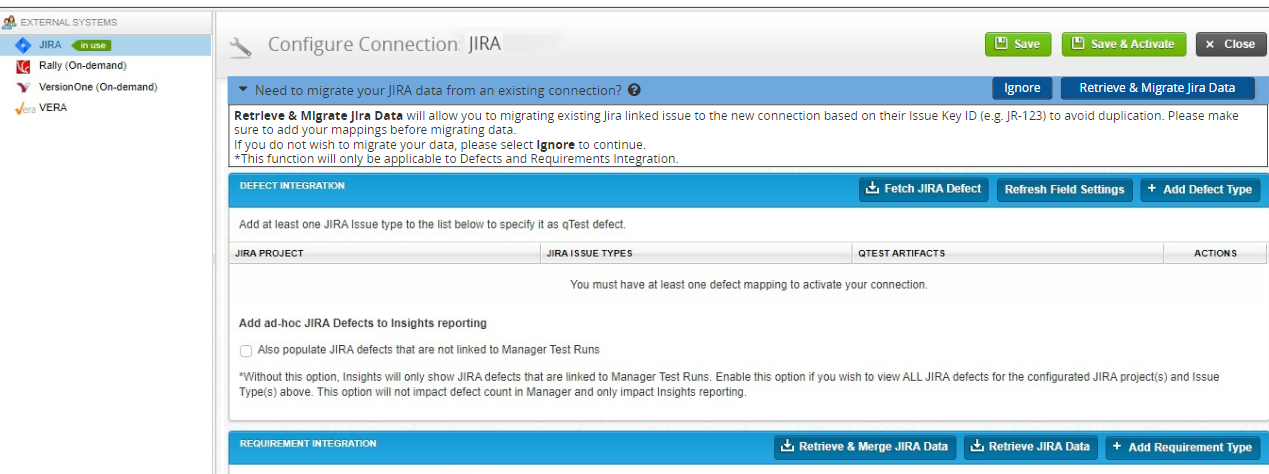Image resolution: width=1269 pixels, height=474 pixels.
Task: Click Fetch JIRA Defect button
Action: (923, 189)
